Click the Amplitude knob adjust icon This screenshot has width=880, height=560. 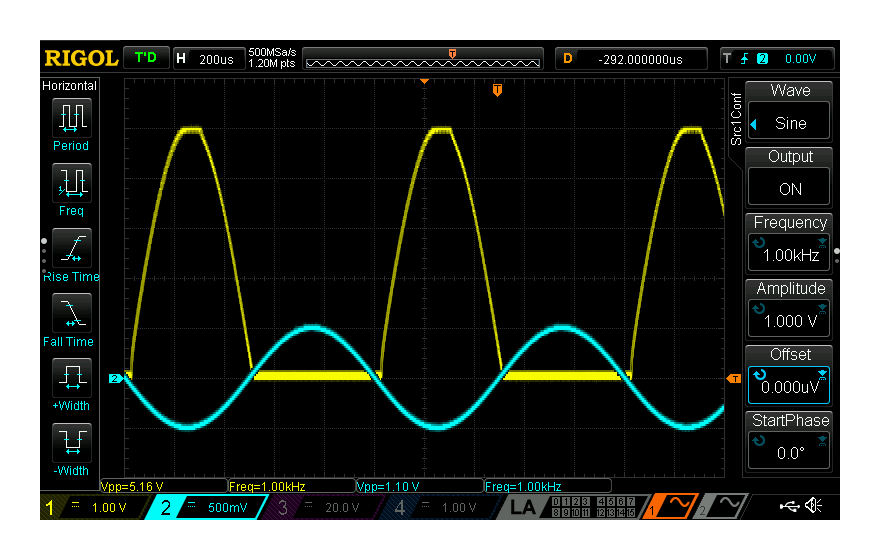click(x=759, y=309)
